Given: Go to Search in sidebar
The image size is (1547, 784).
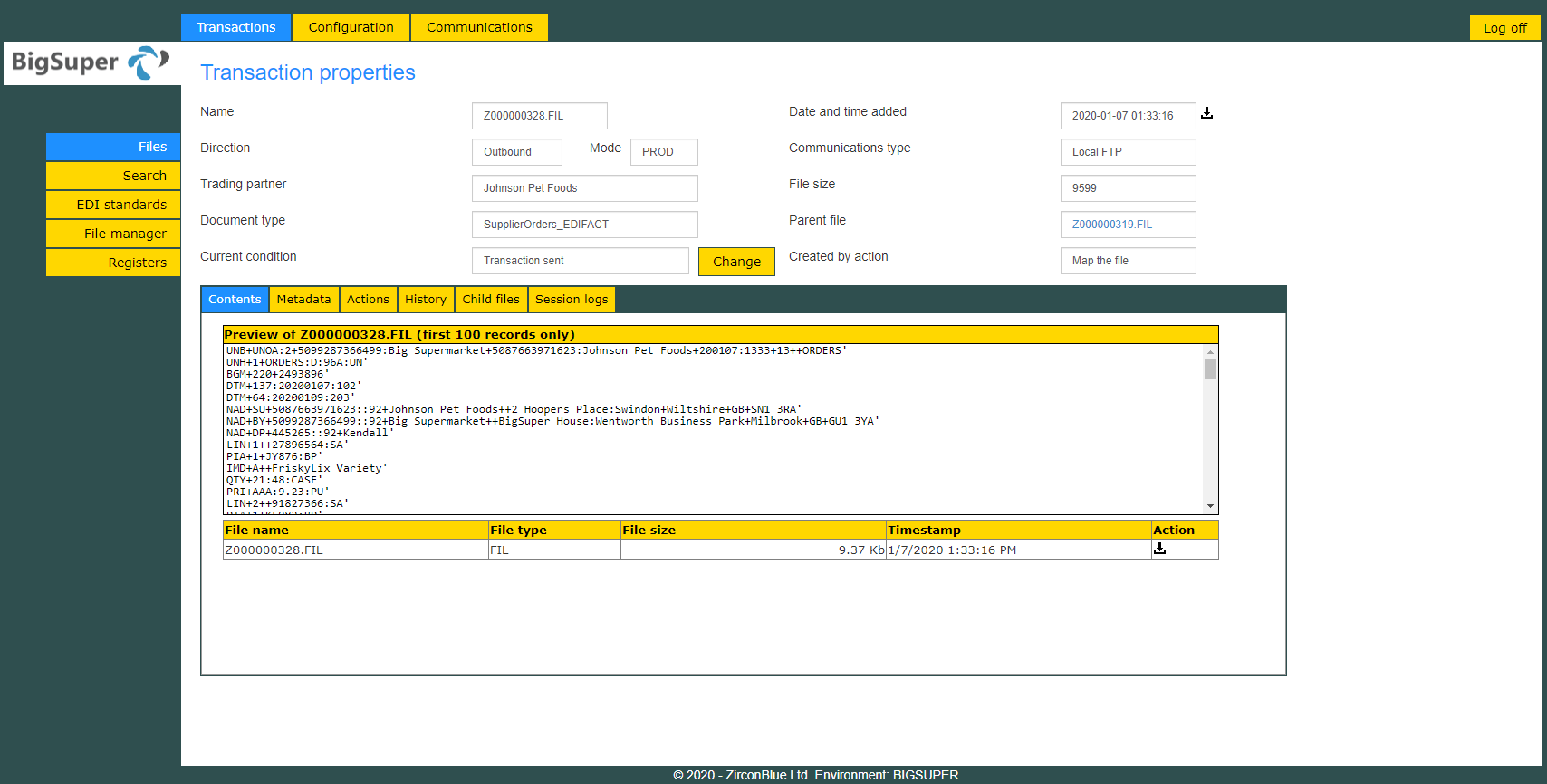Looking at the screenshot, I should [x=113, y=176].
